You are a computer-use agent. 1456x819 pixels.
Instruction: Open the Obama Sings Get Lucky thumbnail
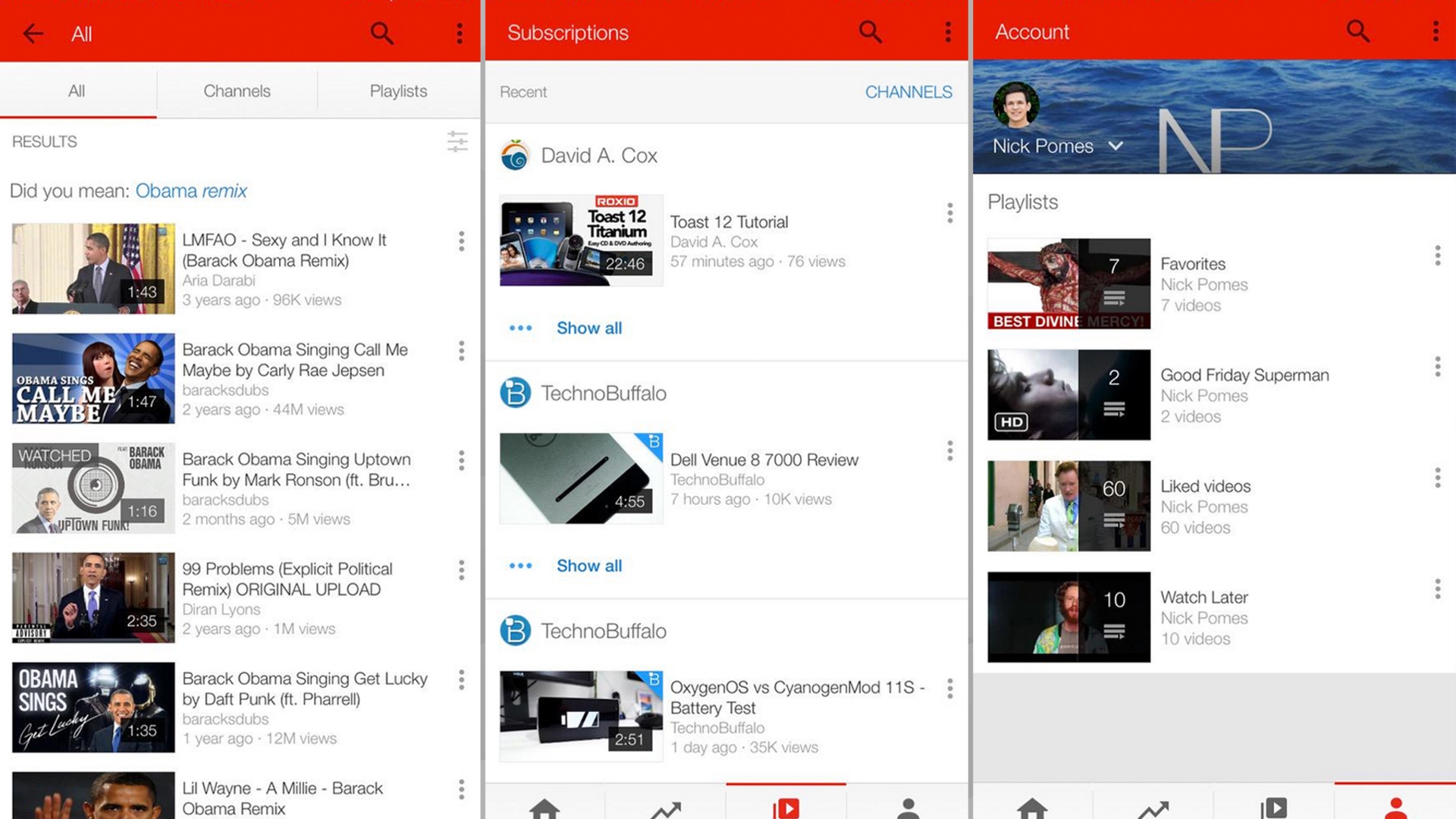coord(93,707)
